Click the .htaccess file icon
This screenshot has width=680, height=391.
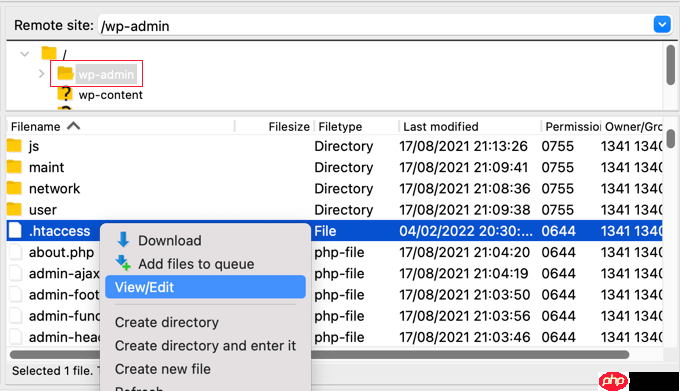(x=15, y=231)
